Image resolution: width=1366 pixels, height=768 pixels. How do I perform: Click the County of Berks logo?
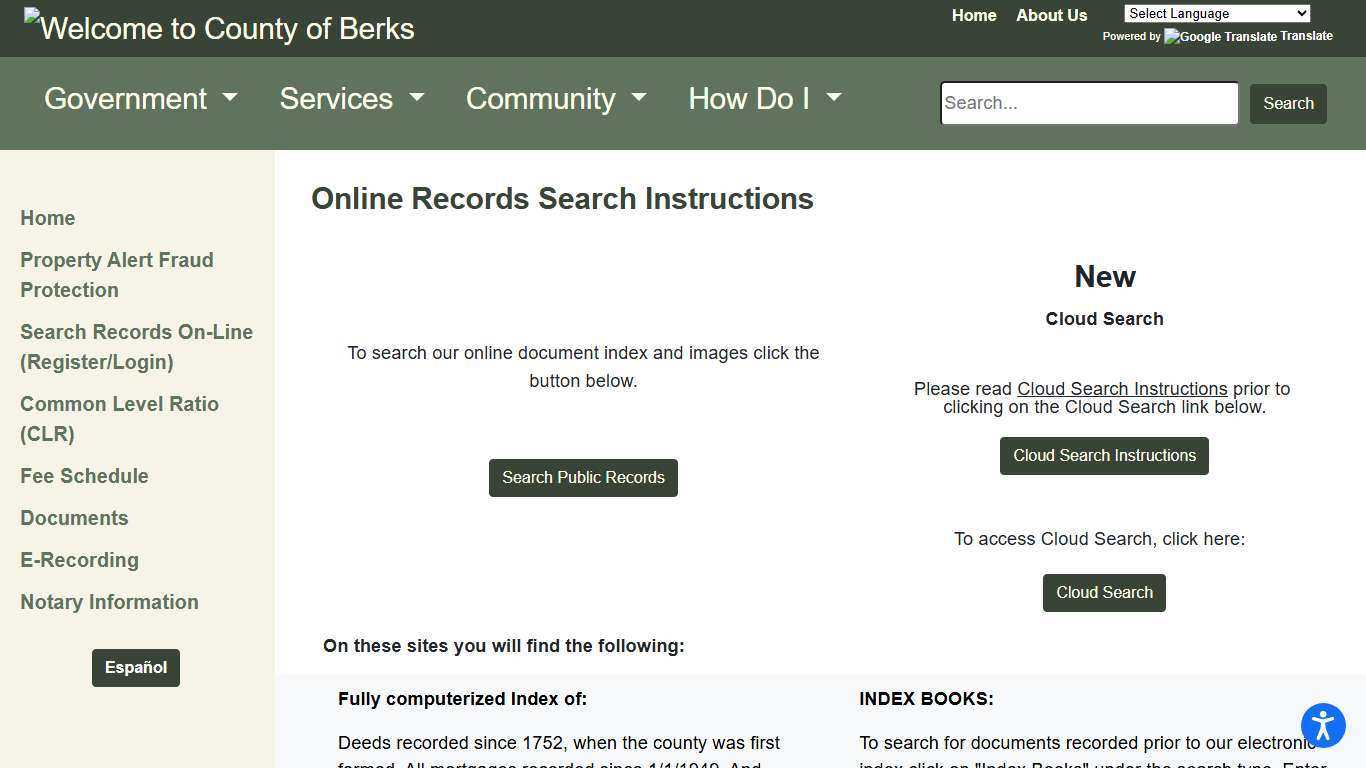pos(218,28)
